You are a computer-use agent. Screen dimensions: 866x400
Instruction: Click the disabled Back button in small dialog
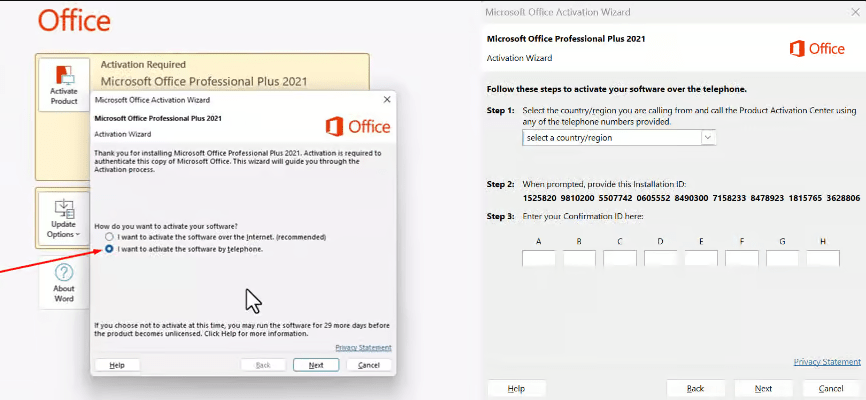pos(263,365)
